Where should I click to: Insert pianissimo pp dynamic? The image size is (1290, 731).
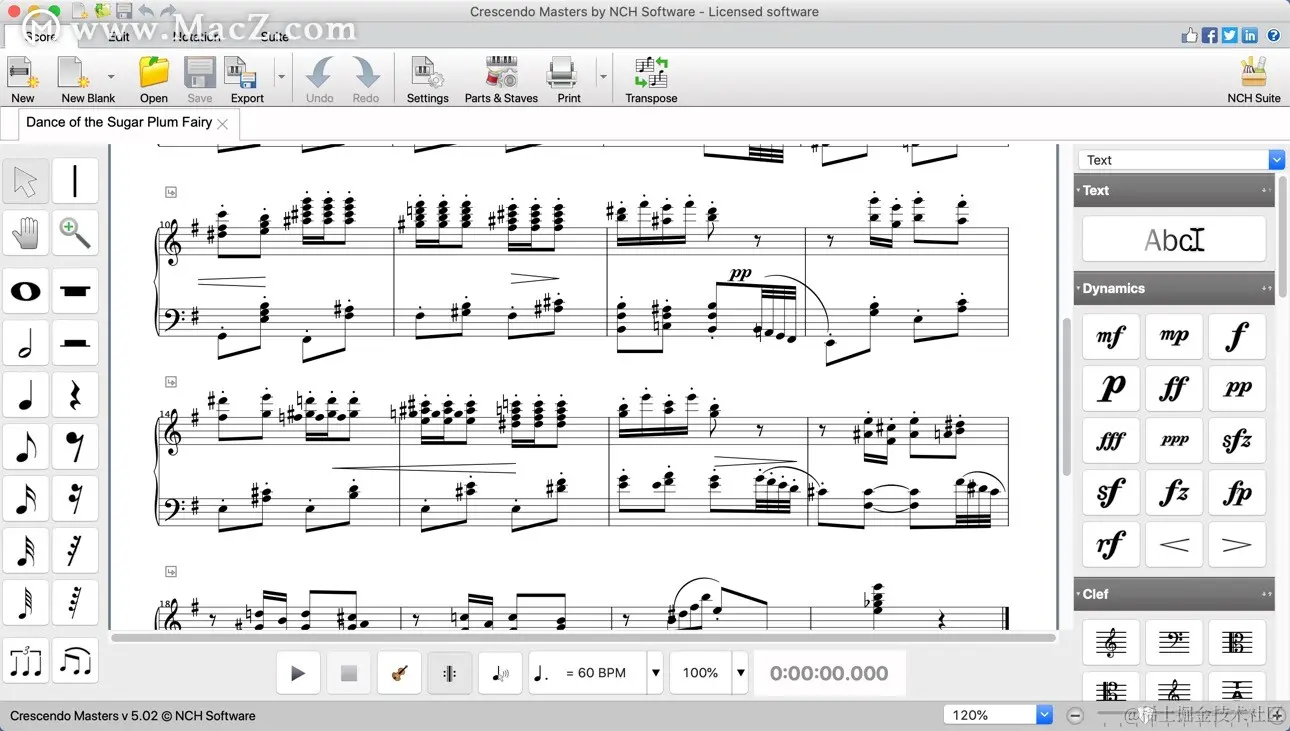1237,389
